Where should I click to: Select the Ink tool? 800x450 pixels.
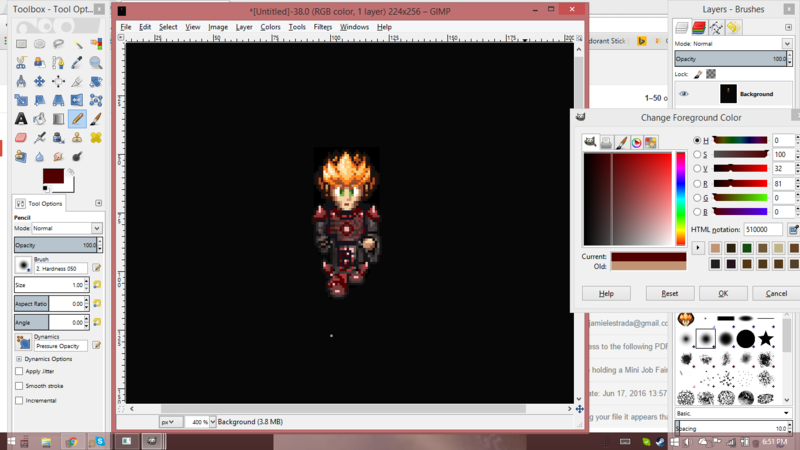point(58,138)
